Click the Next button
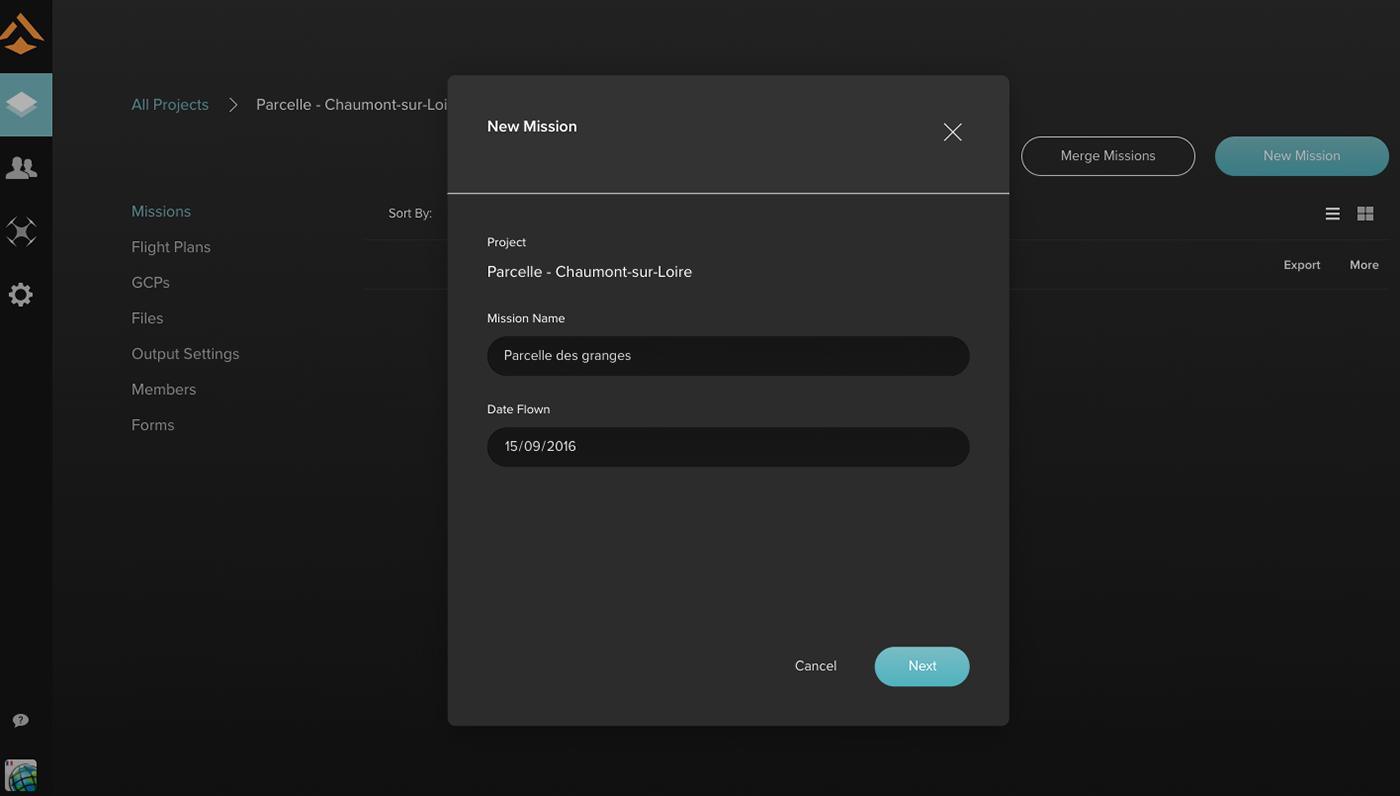 tap(922, 666)
